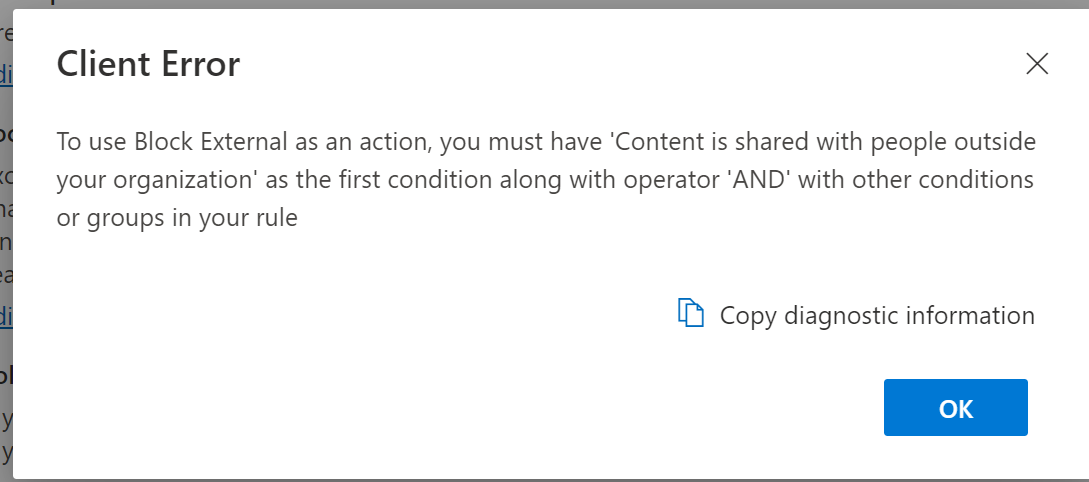Click the copy diagnostic information icon
1089x482 pixels.
click(x=691, y=314)
